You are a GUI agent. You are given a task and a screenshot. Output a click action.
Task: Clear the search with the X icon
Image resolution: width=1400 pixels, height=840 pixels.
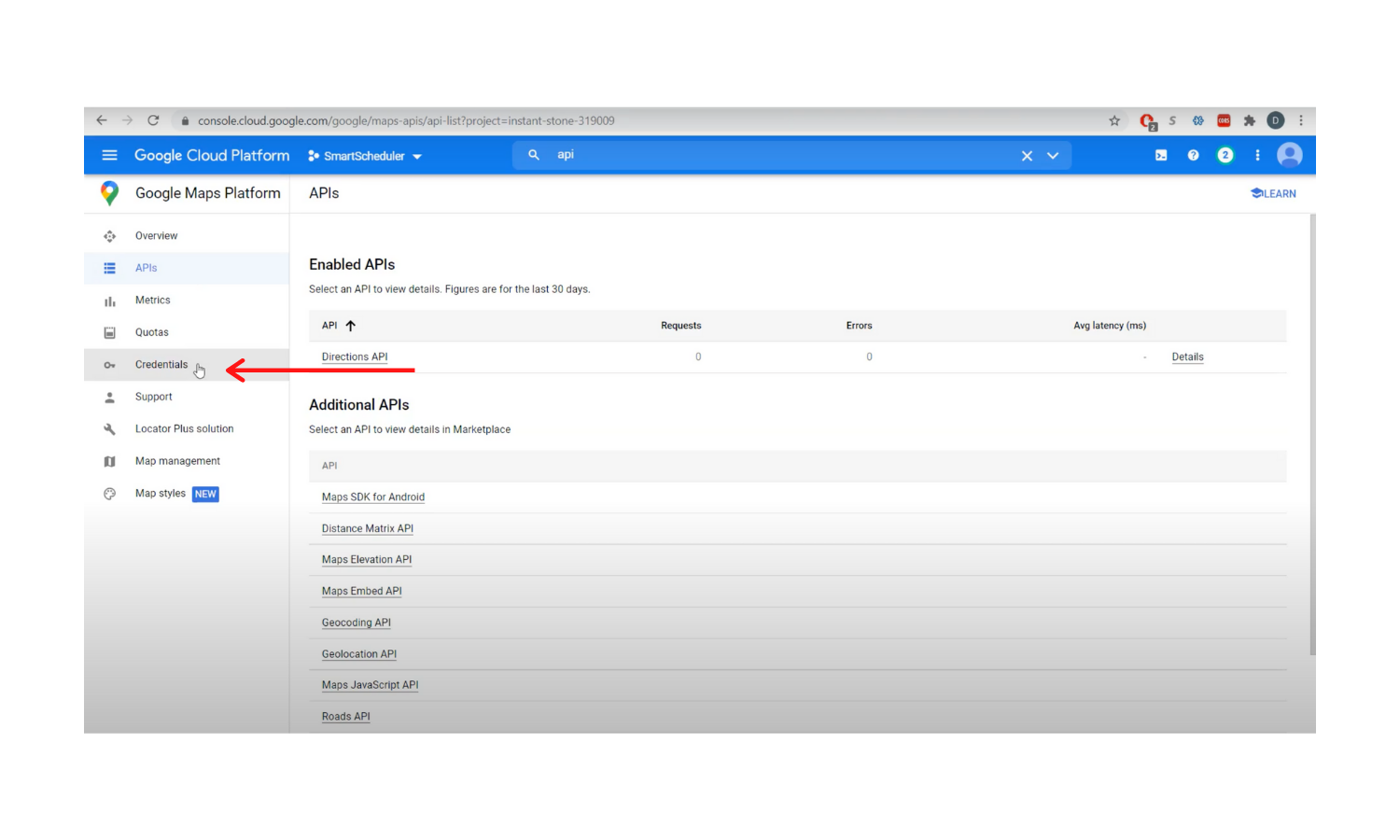[1027, 156]
